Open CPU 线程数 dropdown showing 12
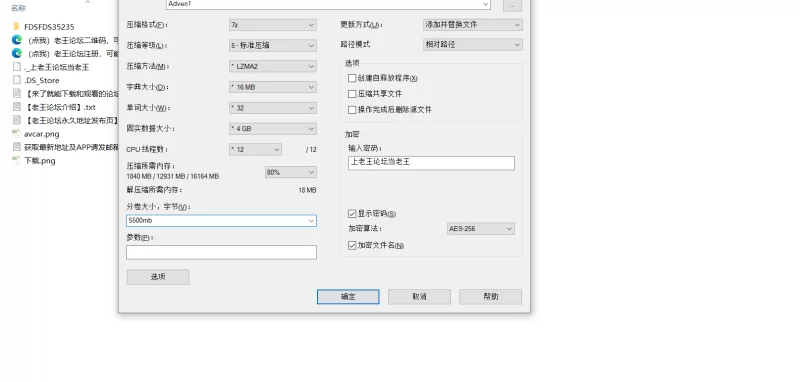 click(x=255, y=149)
